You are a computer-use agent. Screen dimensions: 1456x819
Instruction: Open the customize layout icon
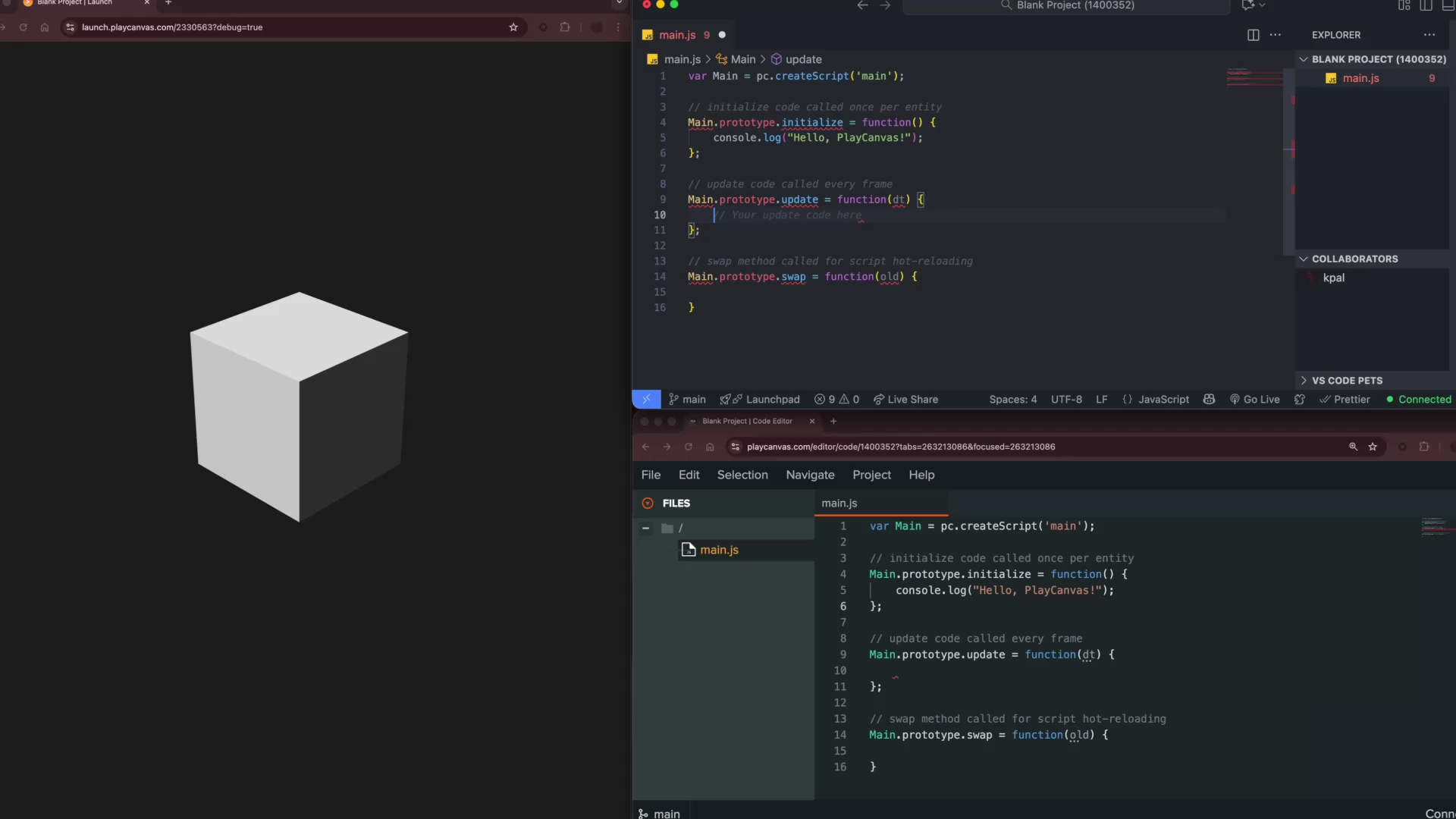click(x=1403, y=5)
